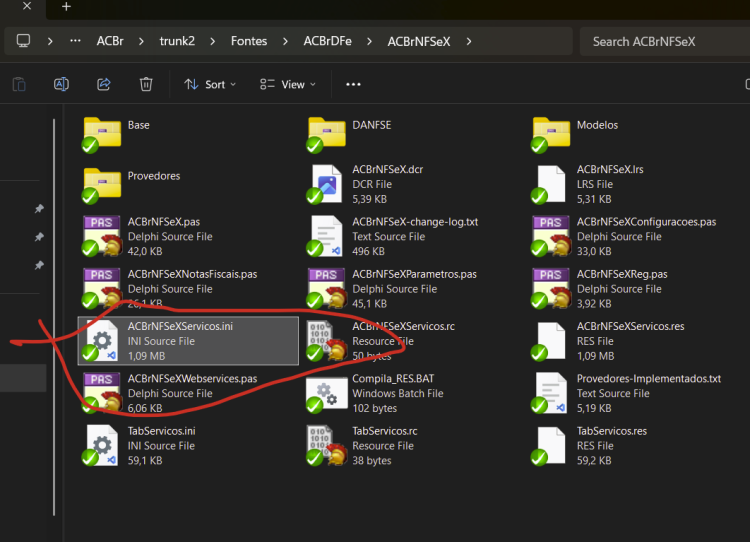Navigate to Fontes breadcrumb segment
Viewport: 750px width, 542px height.
coord(249,41)
